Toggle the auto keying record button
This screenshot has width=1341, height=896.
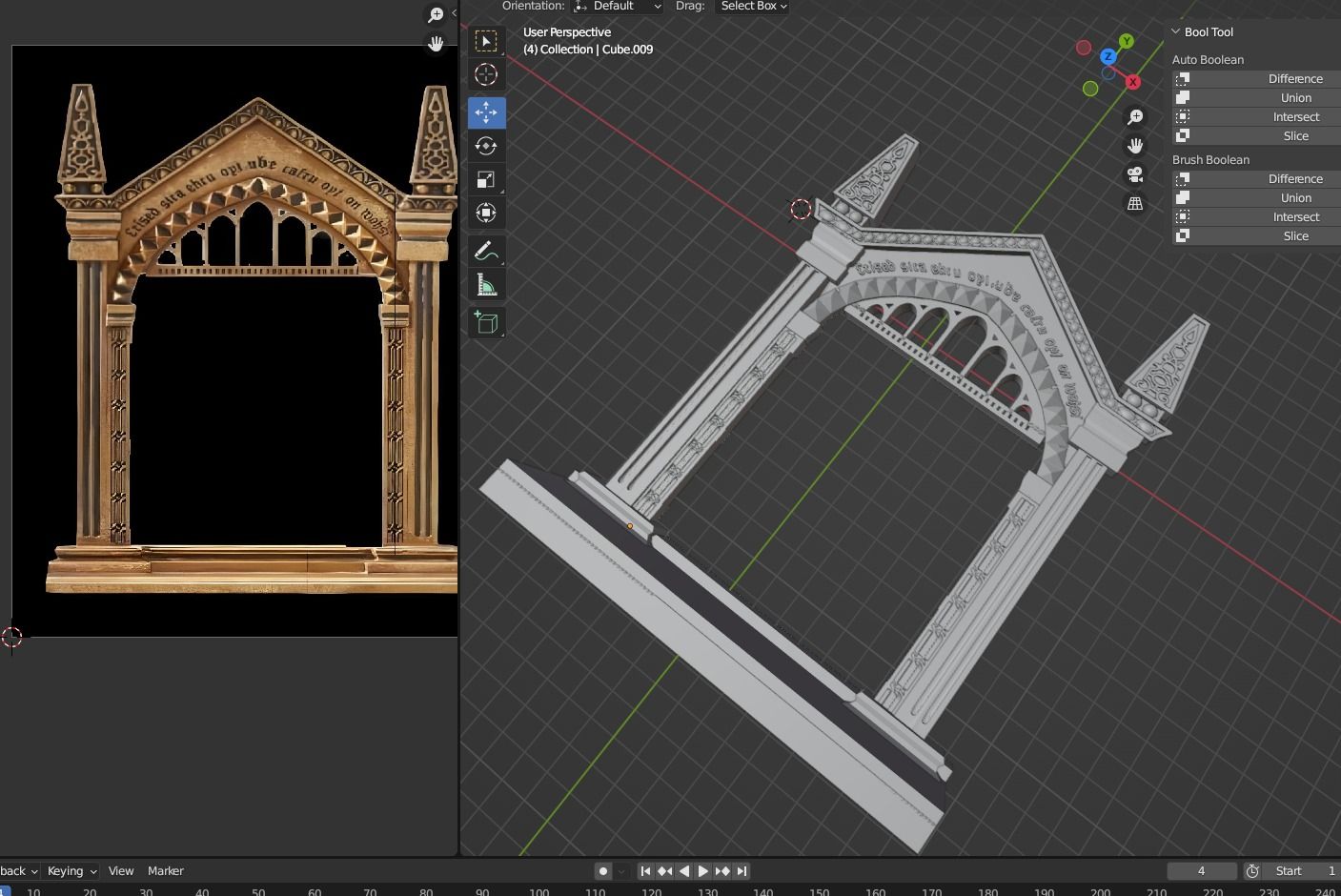tap(603, 871)
